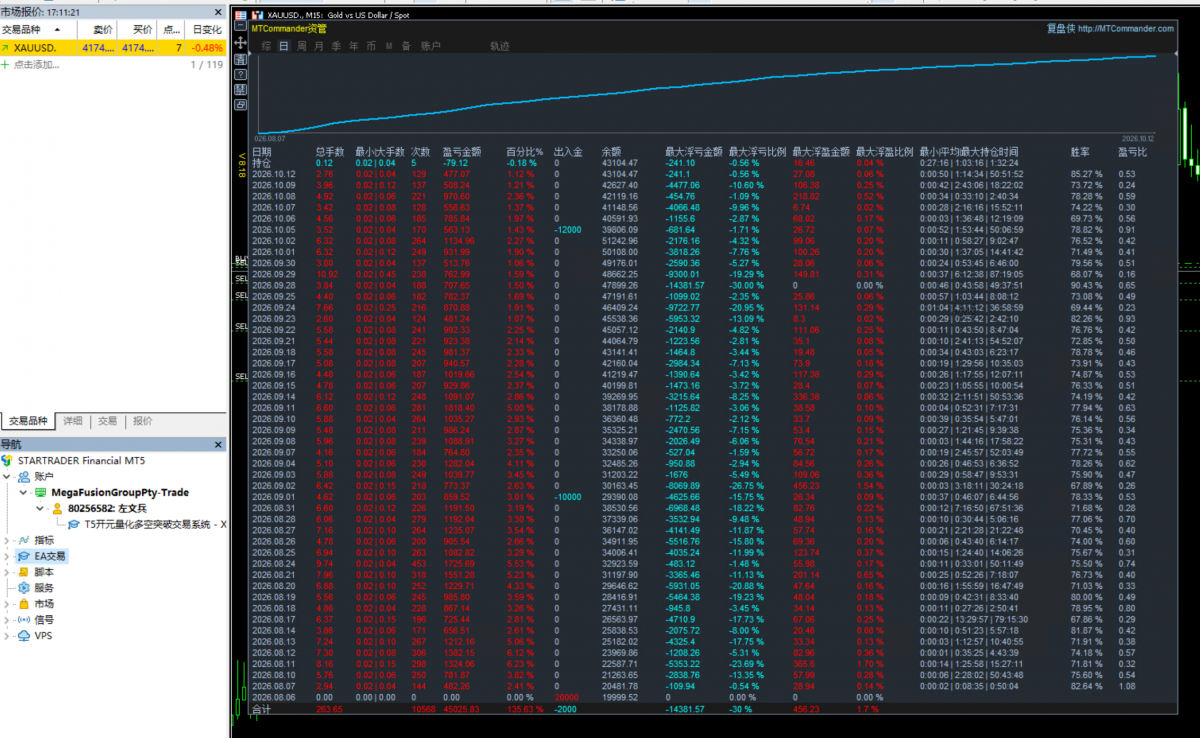Expand the EA交易 tree node

(6, 556)
